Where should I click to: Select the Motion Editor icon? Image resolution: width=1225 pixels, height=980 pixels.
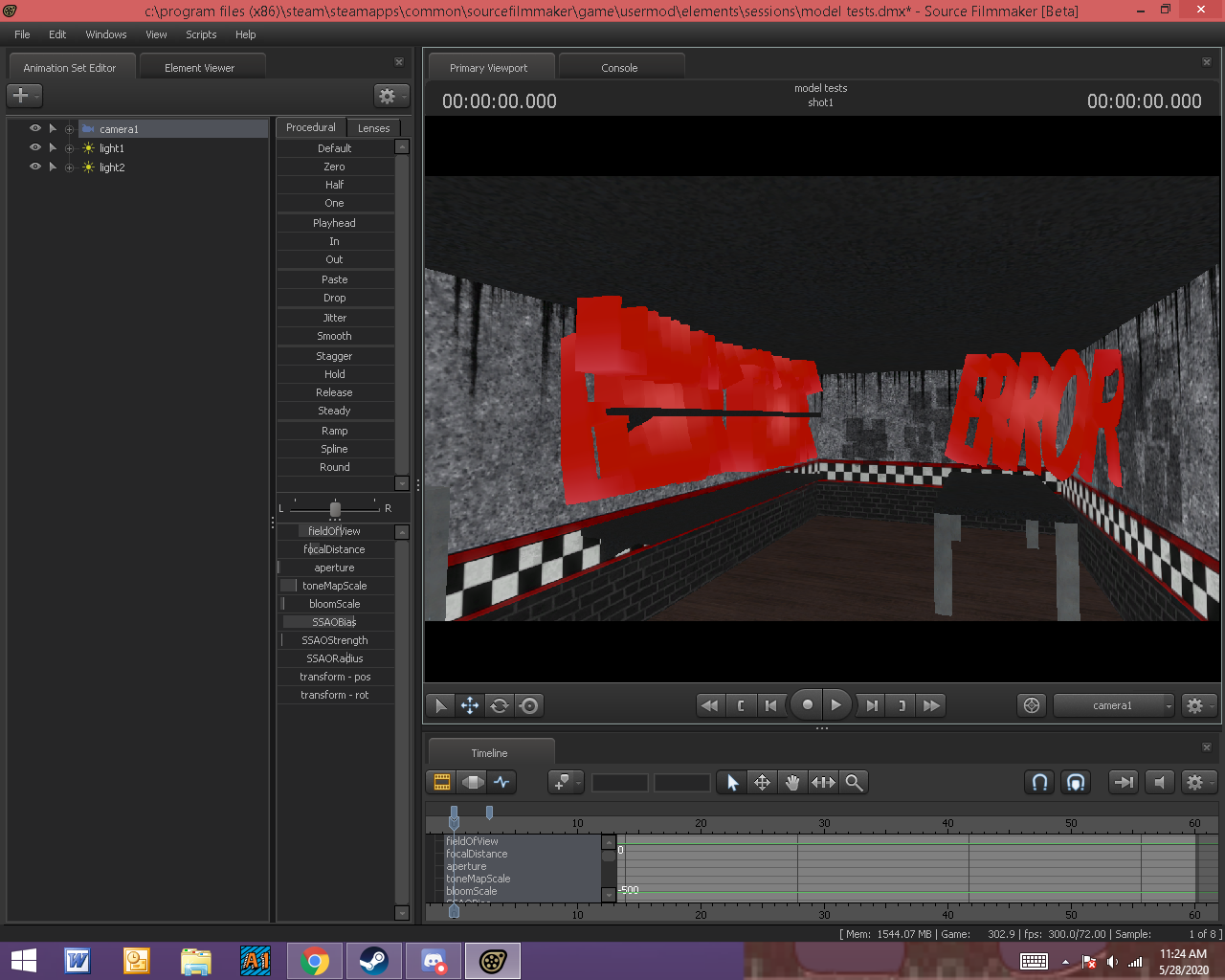point(473,782)
